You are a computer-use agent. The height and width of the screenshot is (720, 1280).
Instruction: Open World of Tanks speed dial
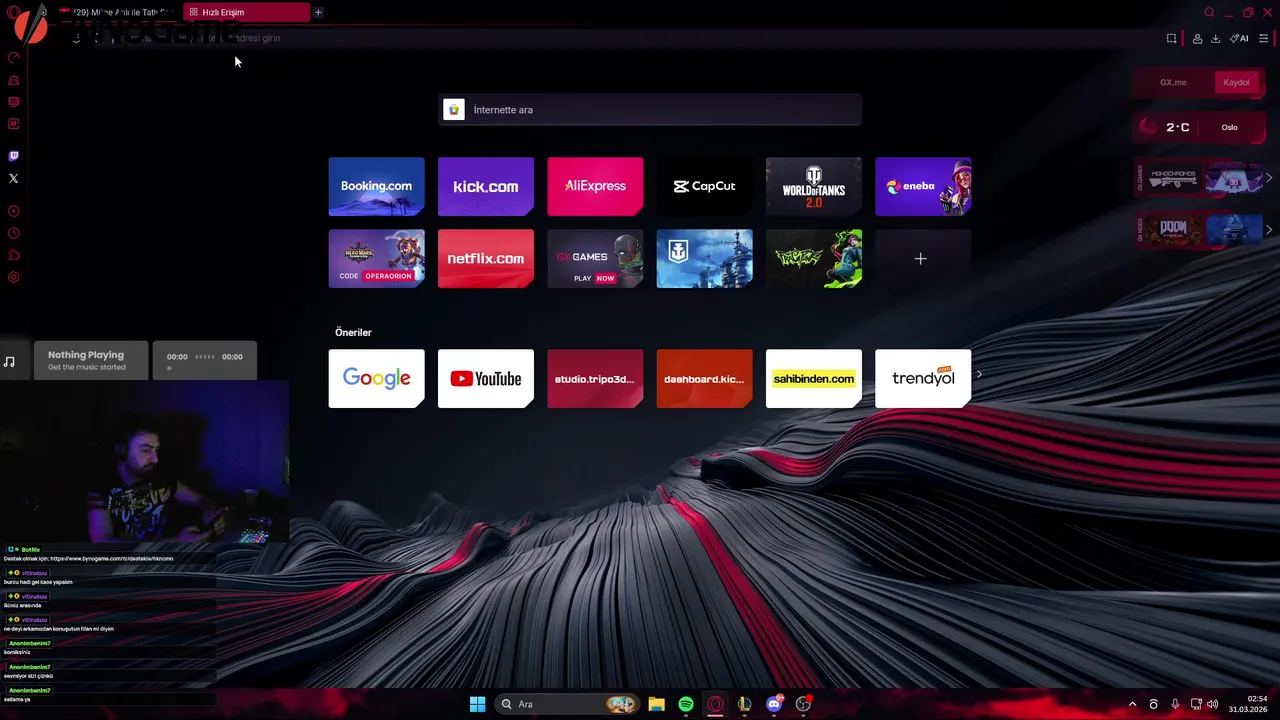814,186
